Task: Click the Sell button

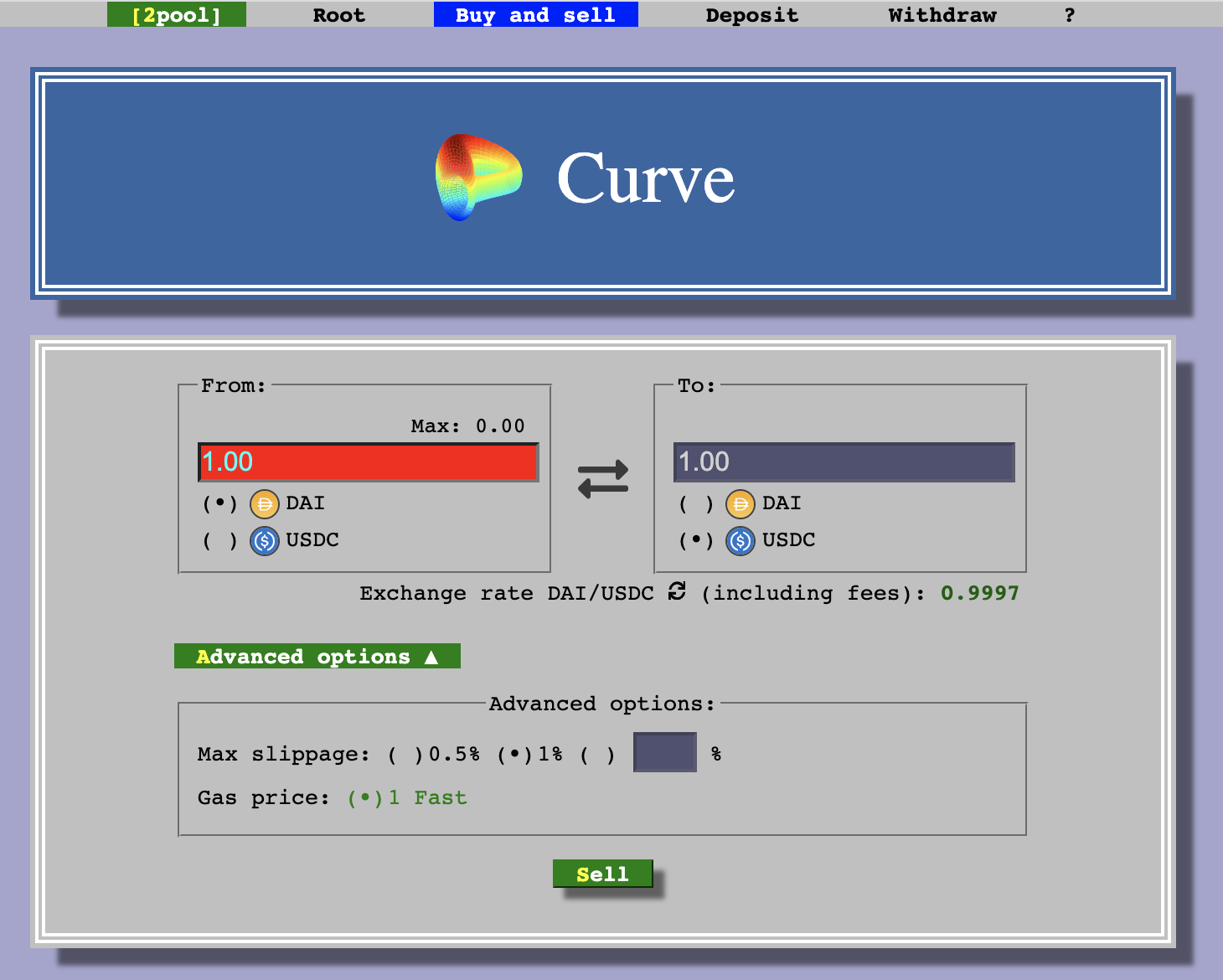Action: pyautogui.click(x=604, y=874)
